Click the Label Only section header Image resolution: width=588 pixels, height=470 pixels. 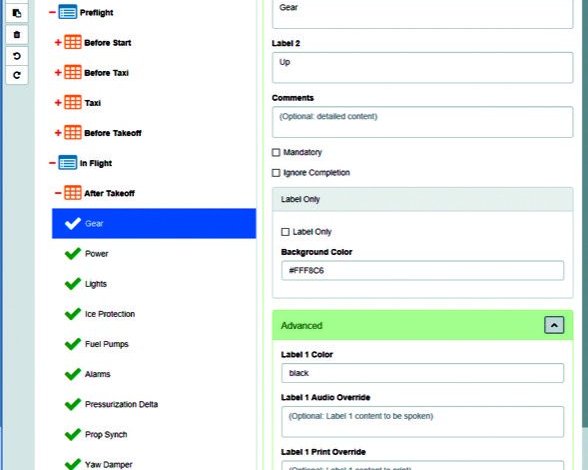(423, 199)
